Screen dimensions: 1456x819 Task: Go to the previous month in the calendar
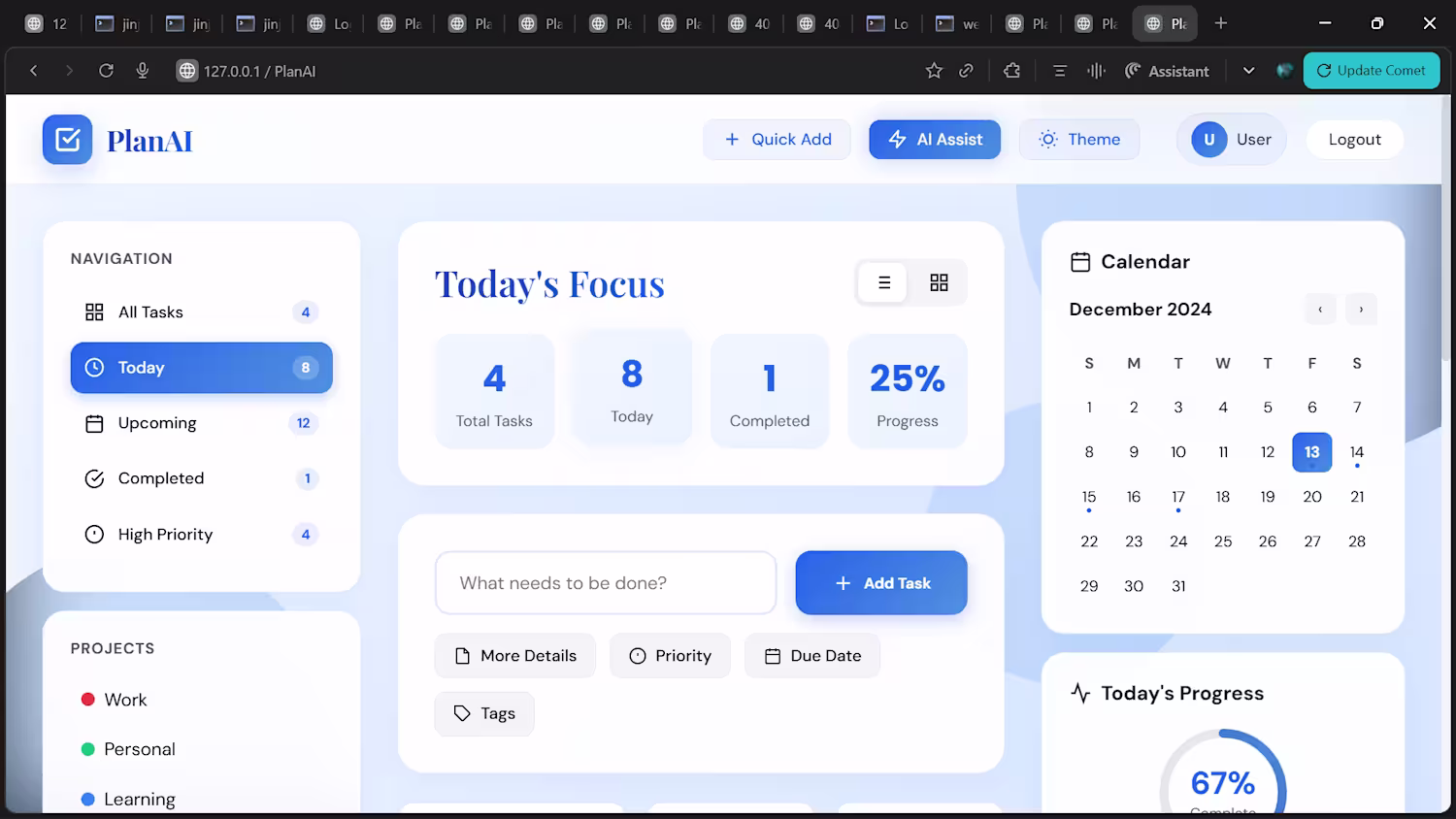1320,310
